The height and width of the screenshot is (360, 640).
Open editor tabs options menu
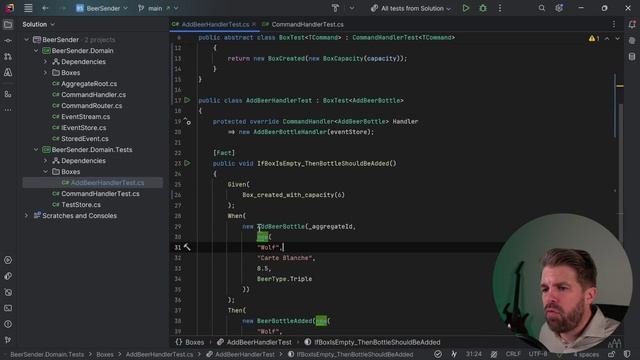[x=613, y=24]
